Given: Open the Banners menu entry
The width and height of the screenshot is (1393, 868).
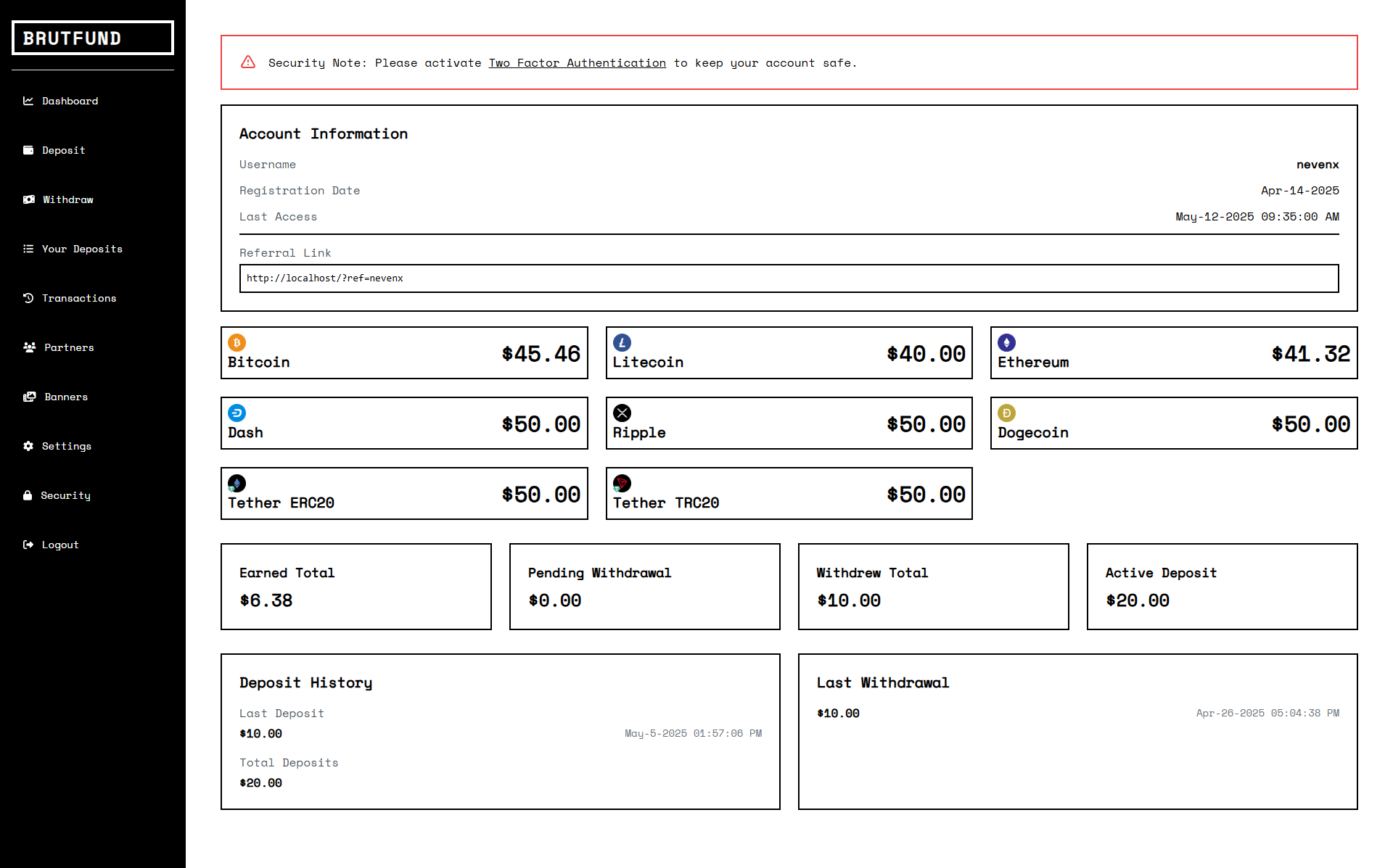Looking at the screenshot, I should point(66,397).
